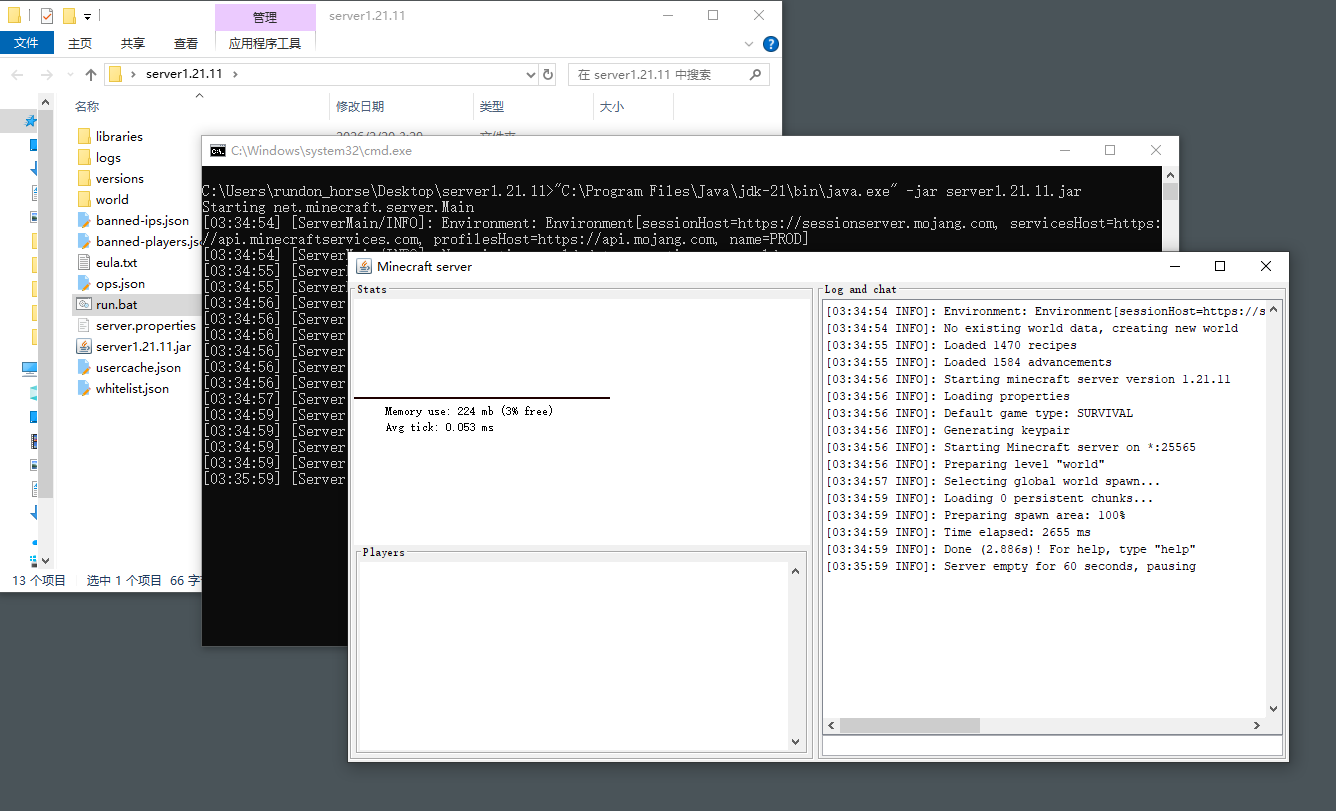Switch to the 查看 ribbon tab
This screenshot has width=1336, height=811.
[x=186, y=43]
